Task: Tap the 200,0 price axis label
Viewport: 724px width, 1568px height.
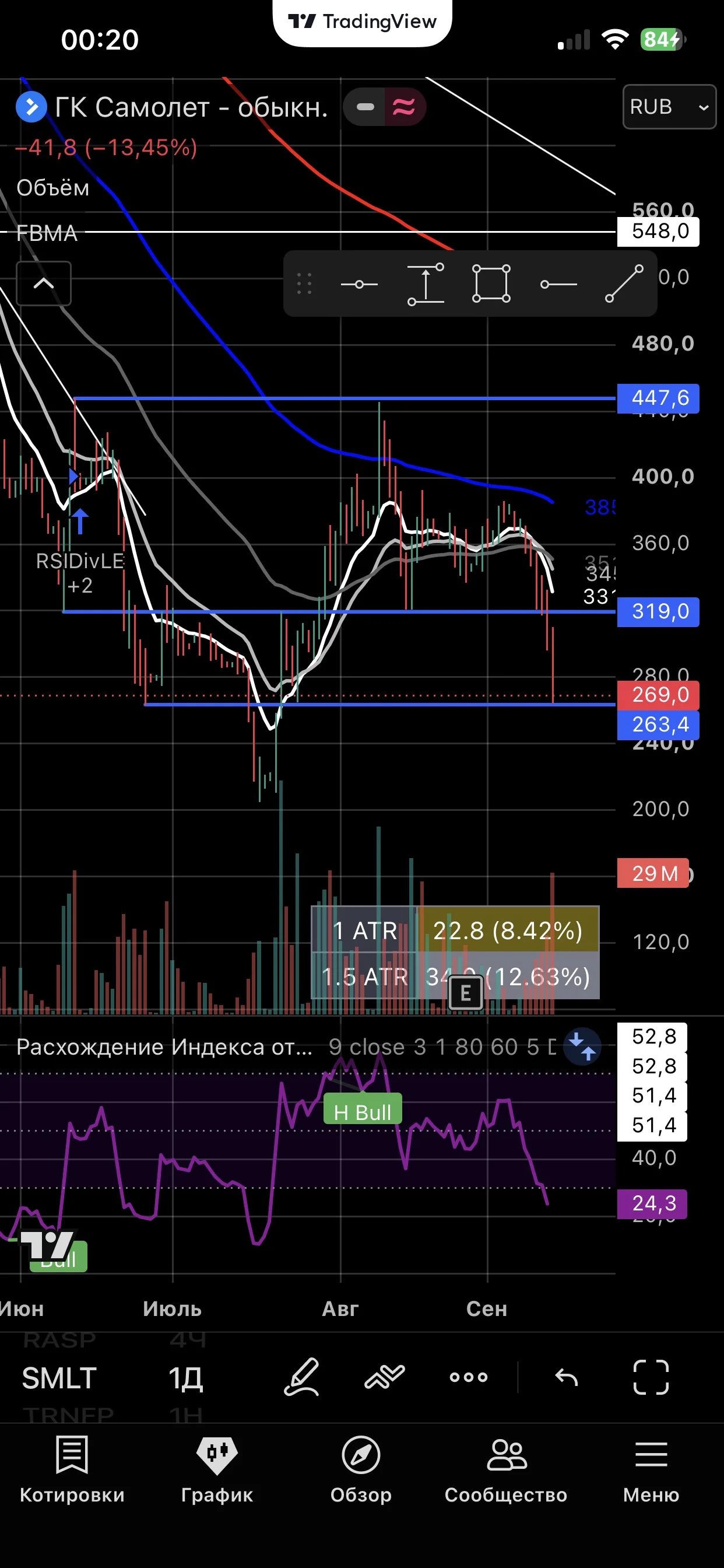Action: click(x=660, y=808)
